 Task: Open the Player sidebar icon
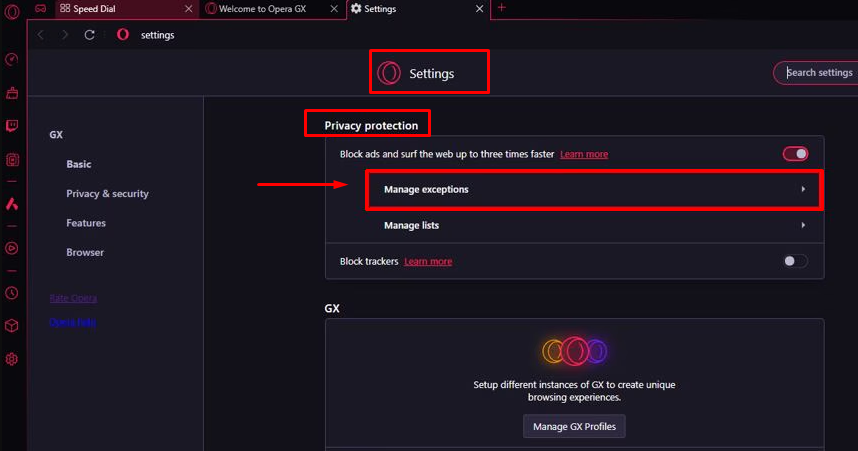[x=11, y=248]
